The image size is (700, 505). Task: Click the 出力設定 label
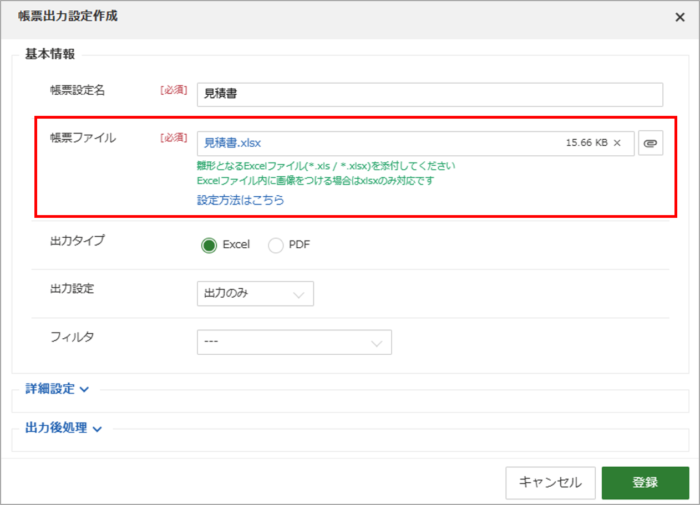point(72,289)
